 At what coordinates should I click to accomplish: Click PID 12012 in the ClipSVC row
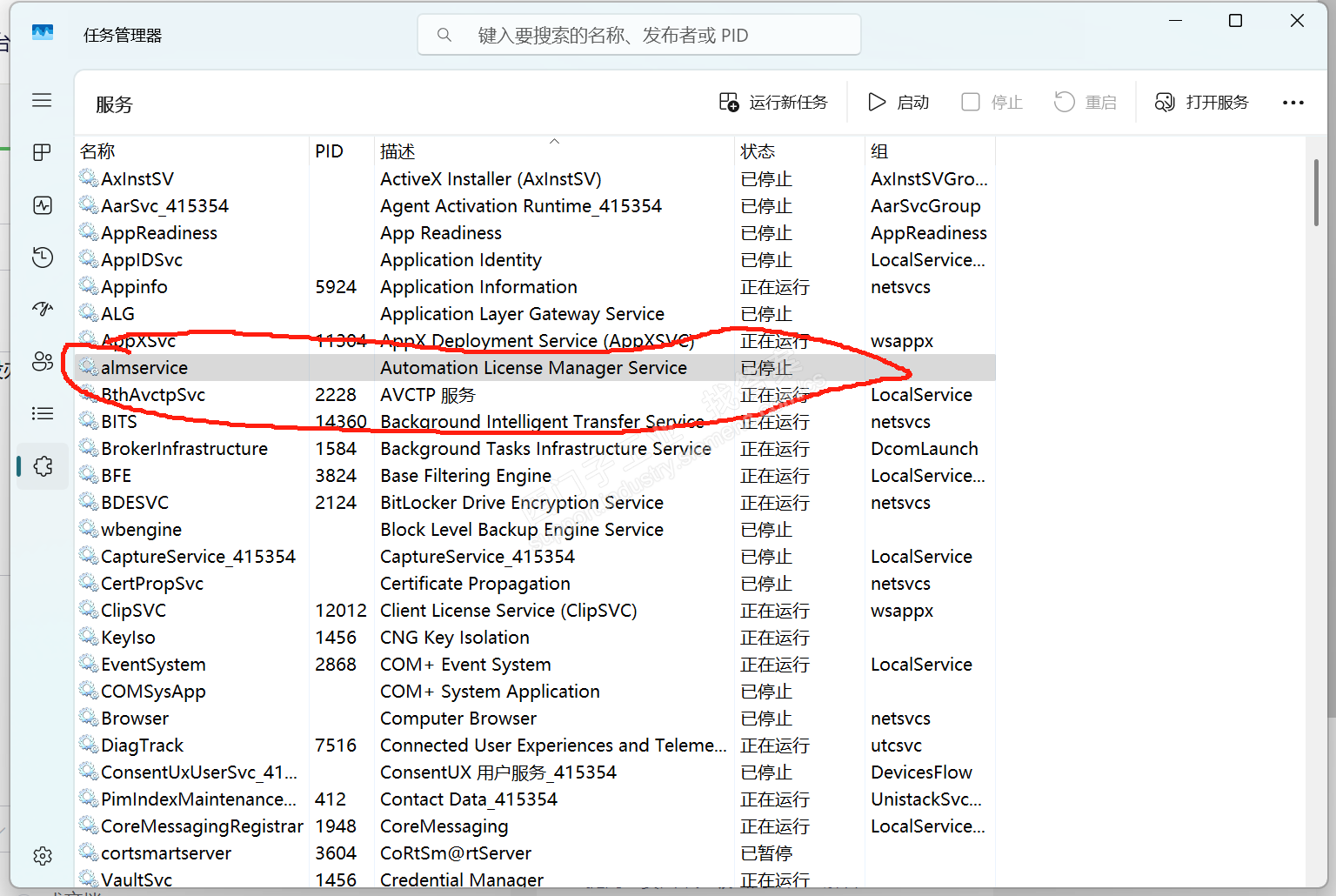point(341,611)
